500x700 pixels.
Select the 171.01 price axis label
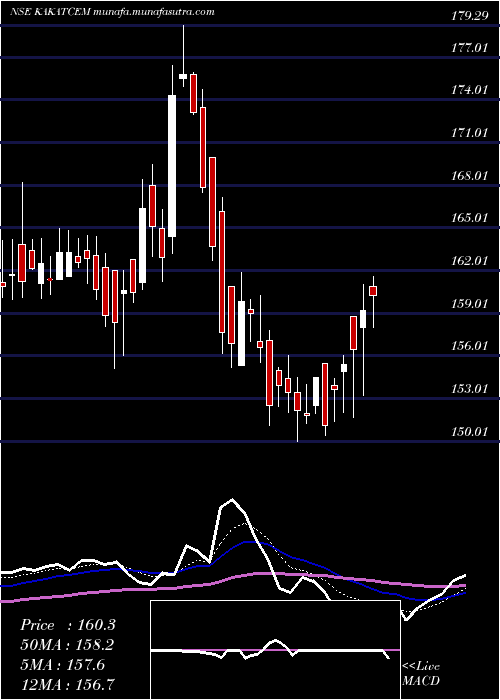tap(469, 133)
